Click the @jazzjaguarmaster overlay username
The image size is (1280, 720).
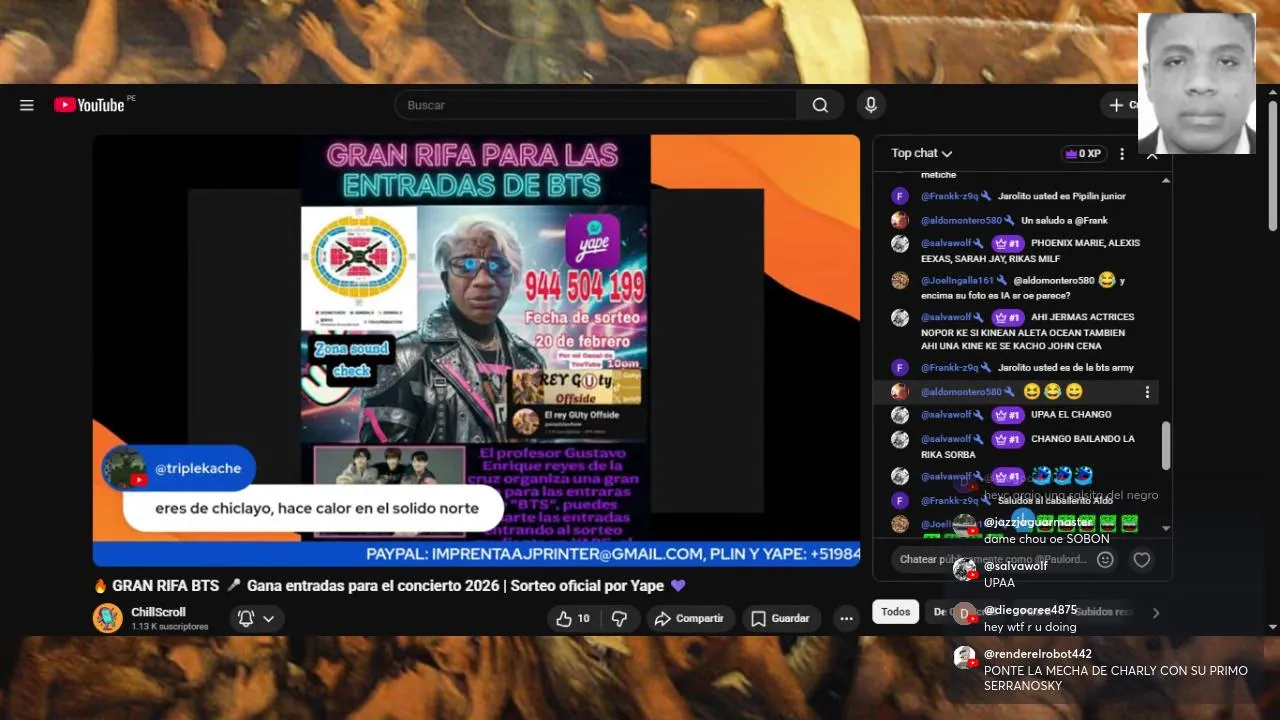tap(1038, 523)
